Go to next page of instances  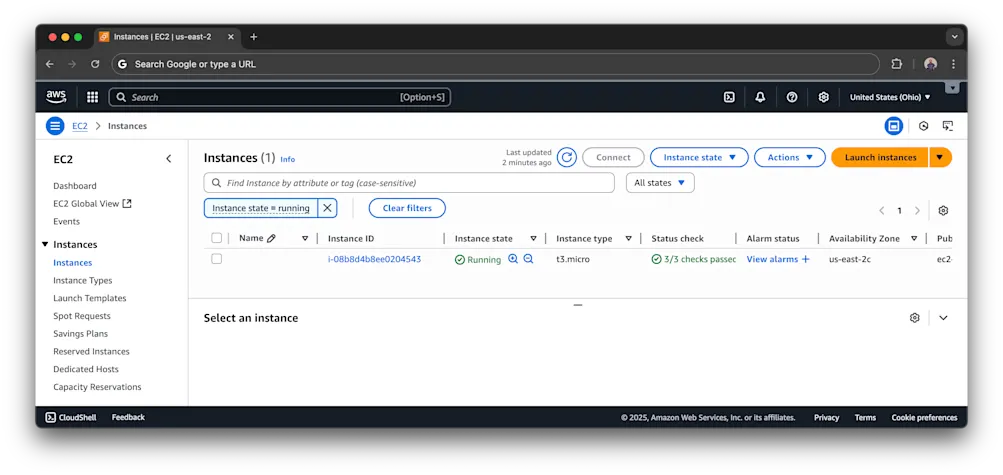tap(917, 210)
